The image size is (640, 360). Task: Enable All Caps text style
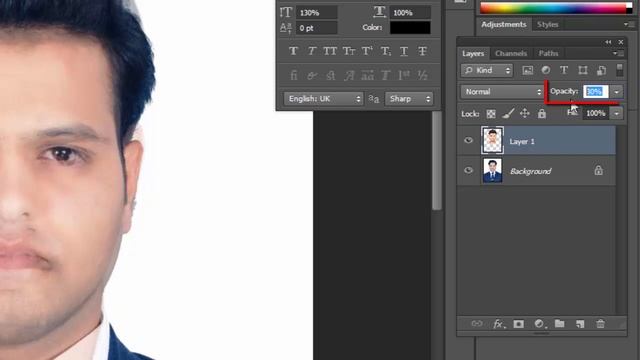coord(330,51)
